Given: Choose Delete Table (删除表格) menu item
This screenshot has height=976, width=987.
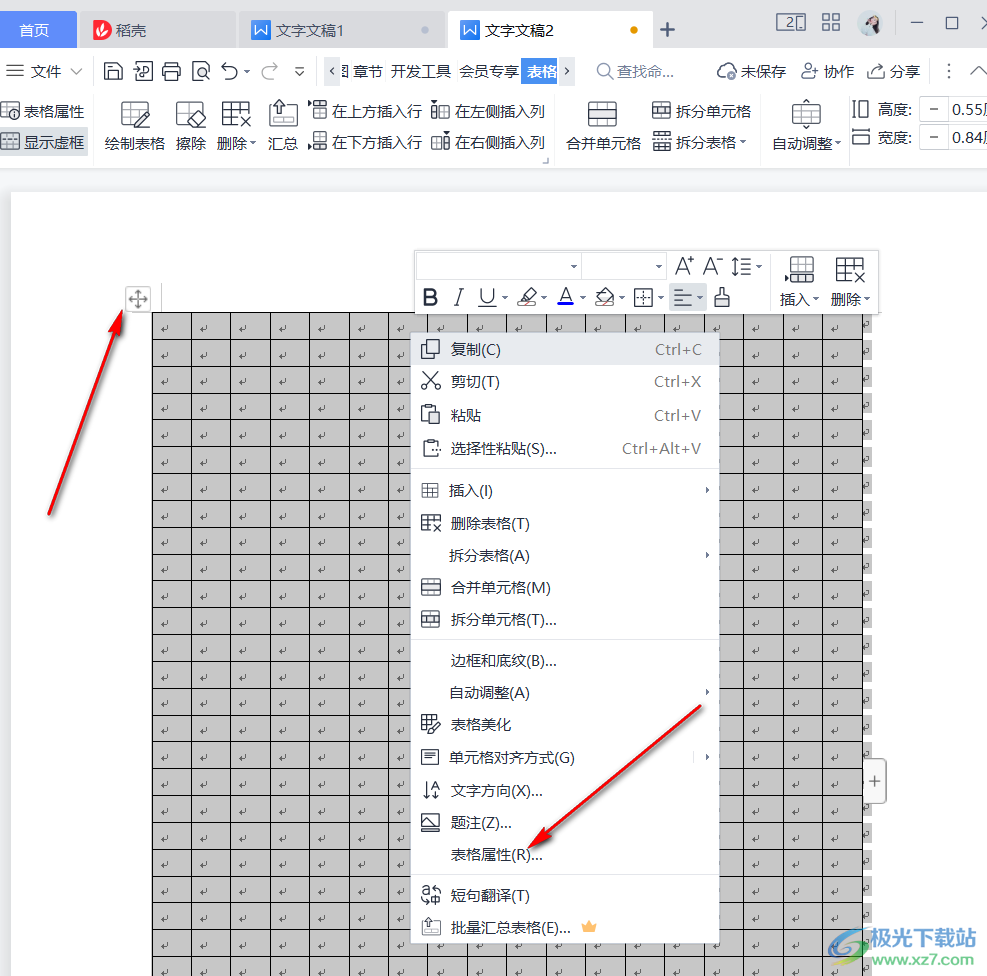Looking at the screenshot, I should [565, 524].
